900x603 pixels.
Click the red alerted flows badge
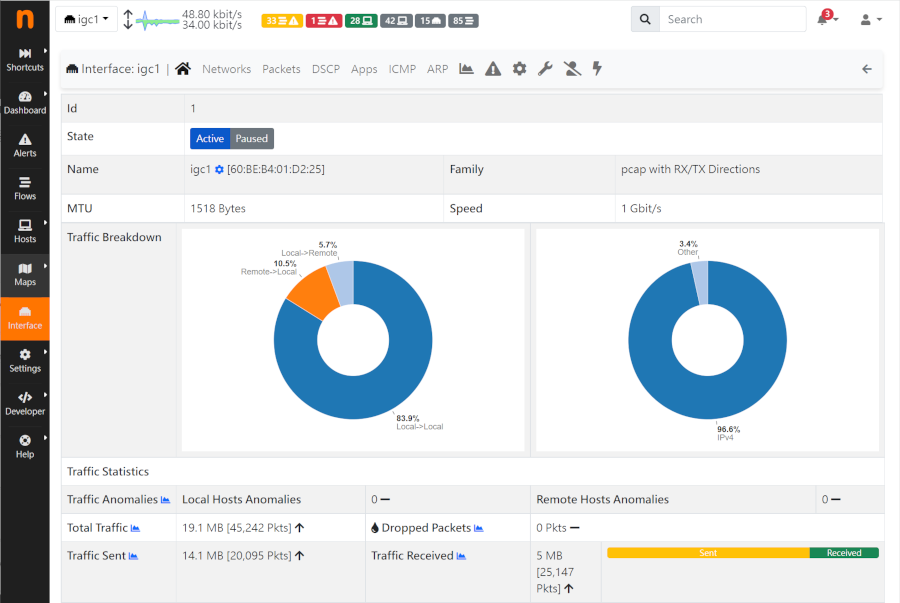pos(323,20)
